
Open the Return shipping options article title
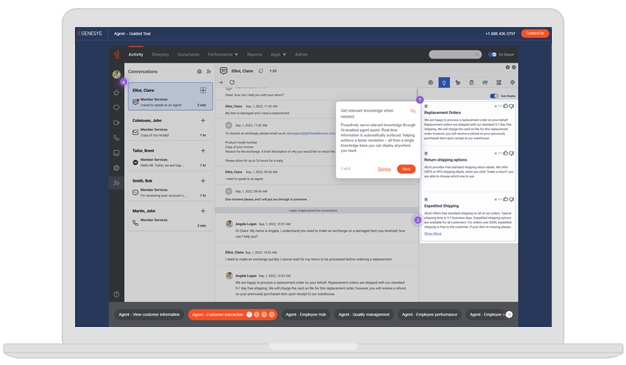[446, 160]
